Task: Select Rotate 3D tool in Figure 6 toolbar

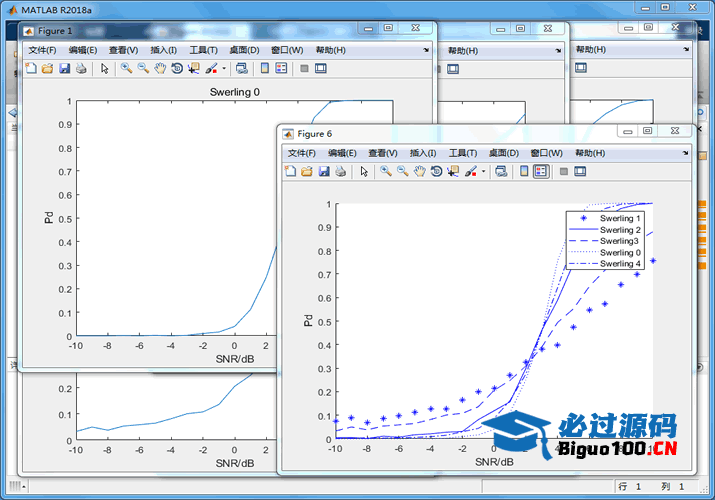Action: (436, 171)
